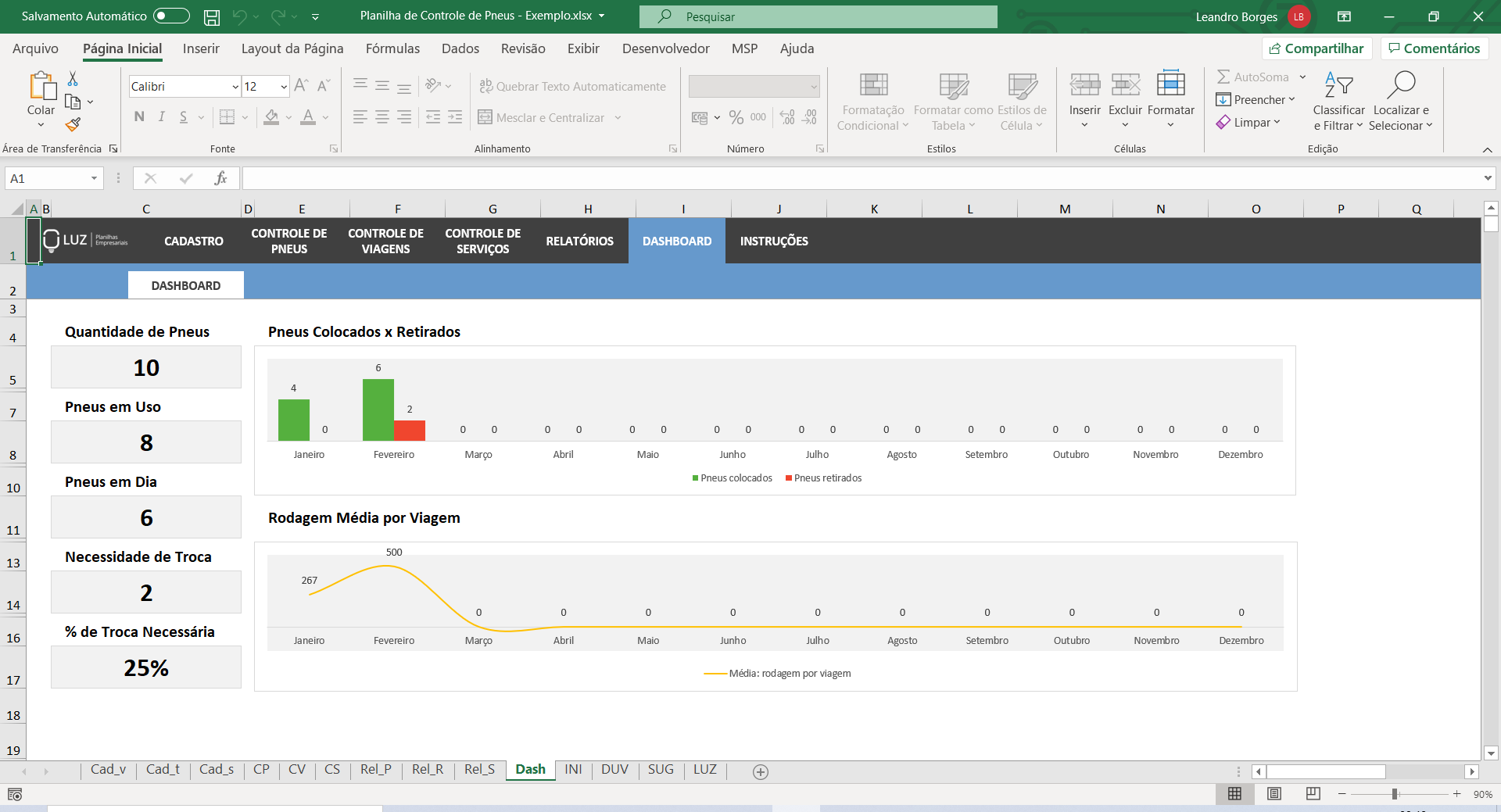Click Mesclar e Centralizar button

coord(541,117)
